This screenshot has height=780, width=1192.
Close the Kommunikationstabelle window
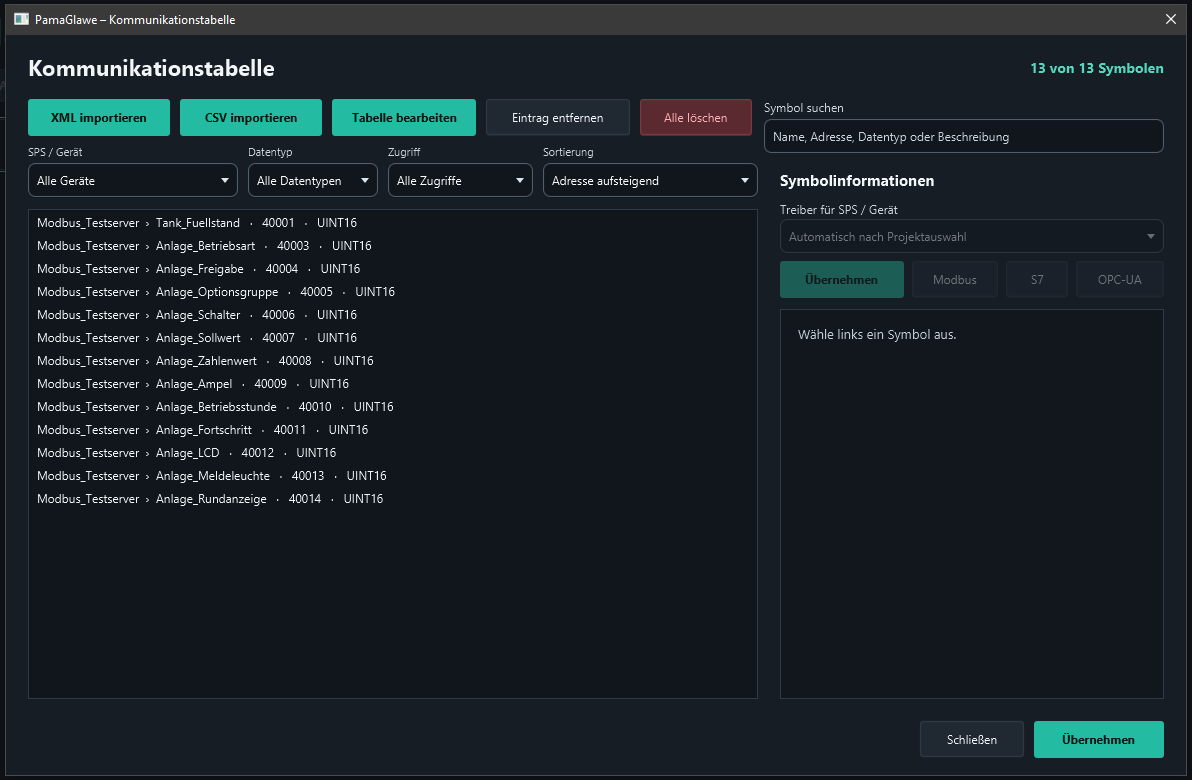1171,19
